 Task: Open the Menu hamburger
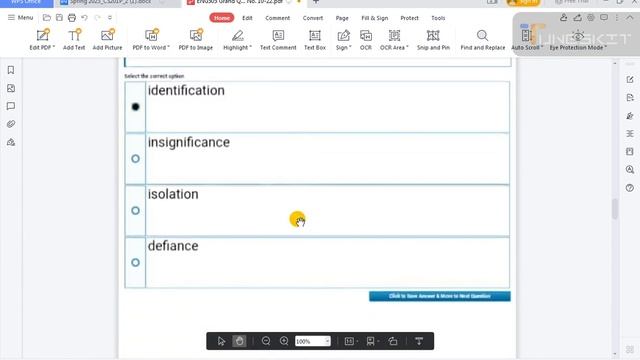(x=20, y=18)
